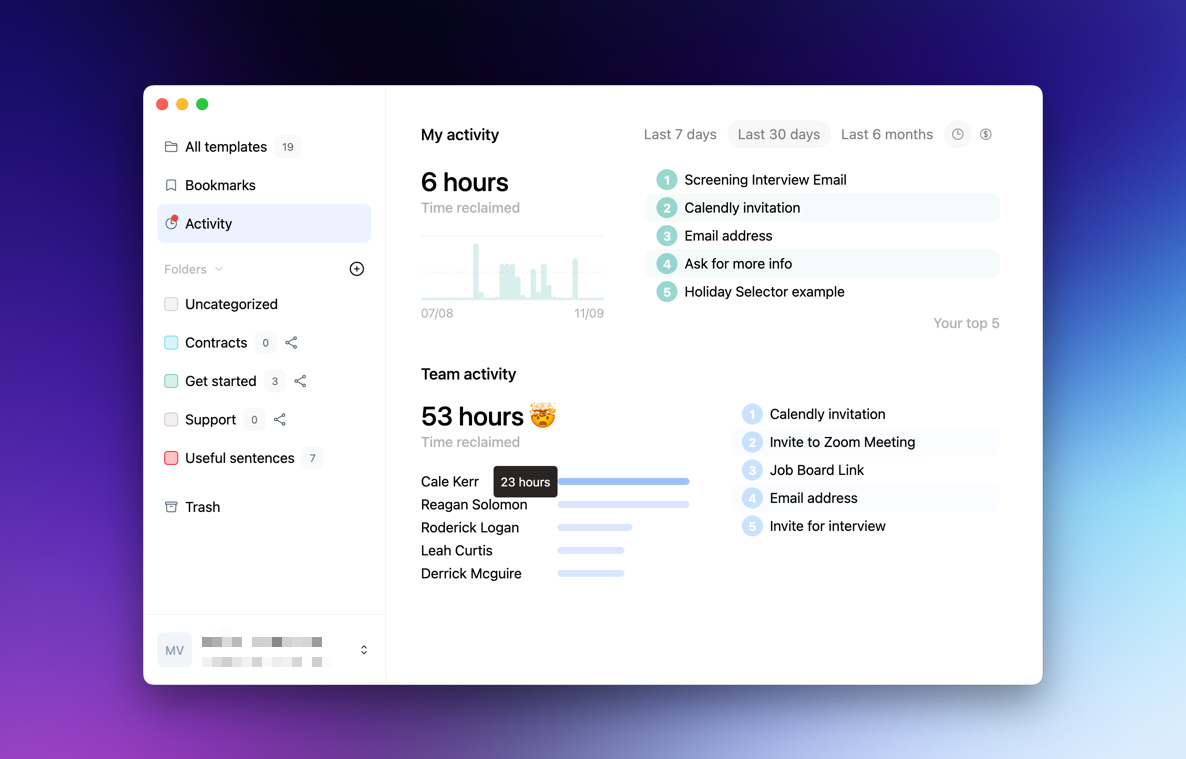Select the Contracts folder checkbox
Viewport: 1186px width, 759px height.
click(x=170, y=342)
